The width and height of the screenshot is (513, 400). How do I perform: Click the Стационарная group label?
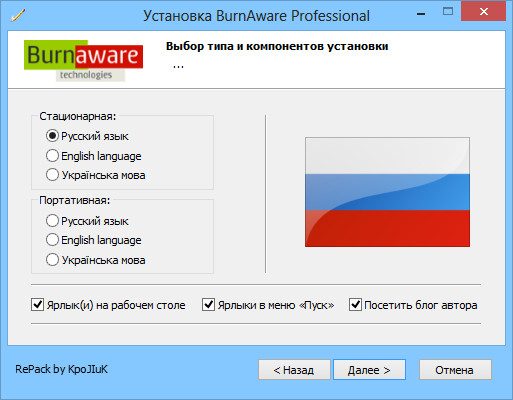(78, 116)
